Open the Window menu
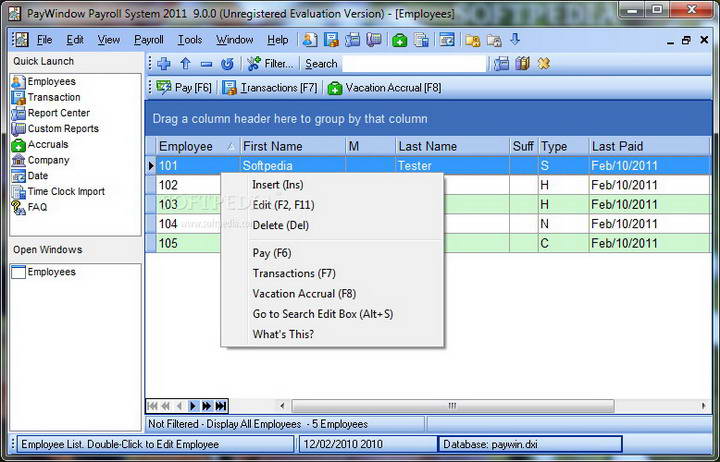 235,40
